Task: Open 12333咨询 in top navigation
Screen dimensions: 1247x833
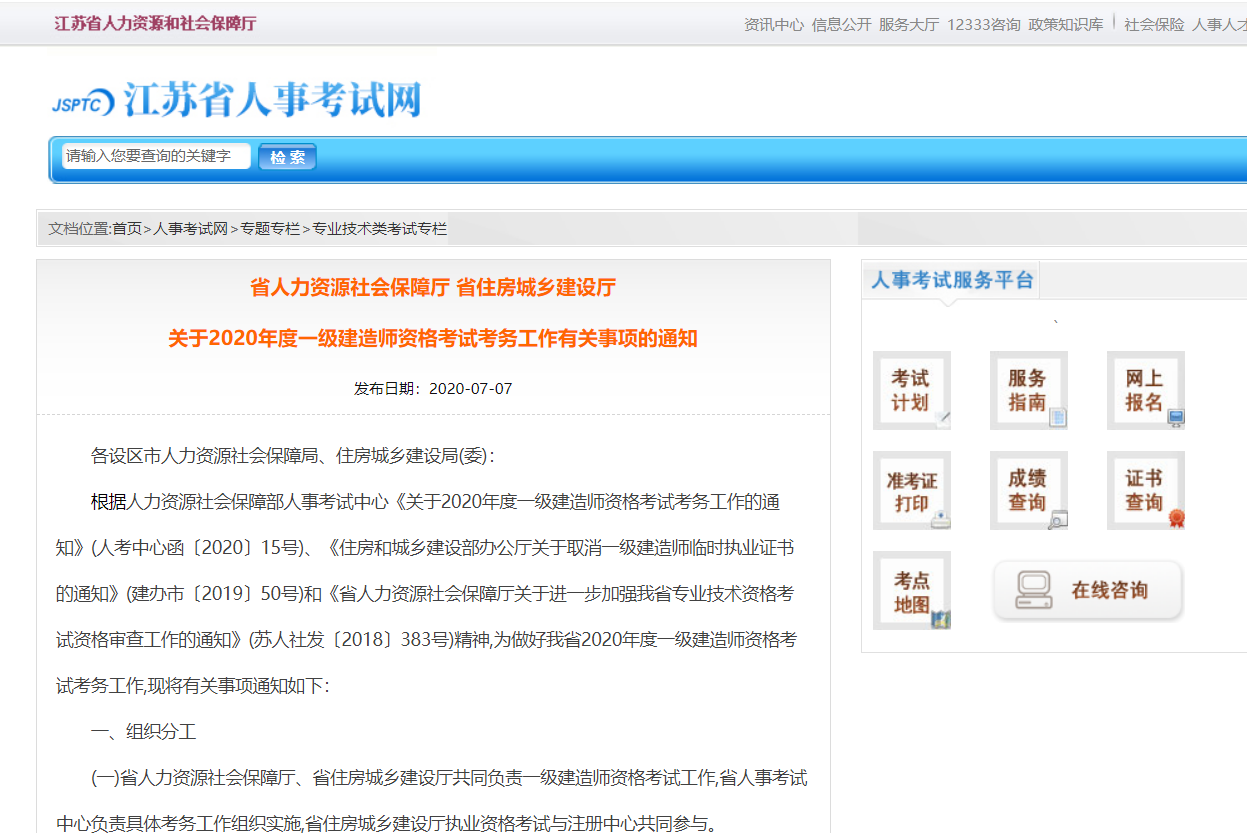Action: [x=984, y=25]
